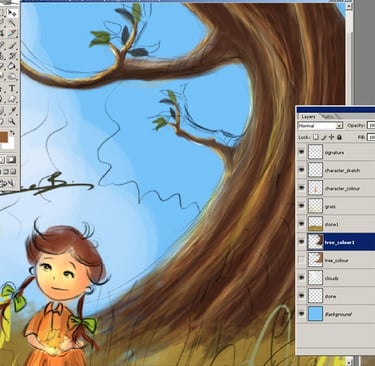Select the character_colour layer name

coord(342,188)
